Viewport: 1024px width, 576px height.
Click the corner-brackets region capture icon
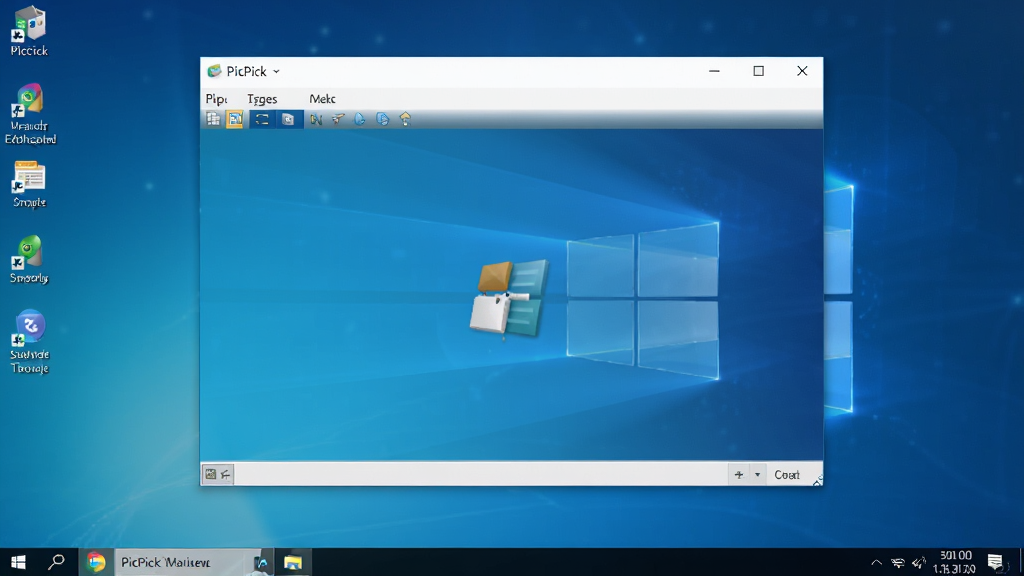262,119
